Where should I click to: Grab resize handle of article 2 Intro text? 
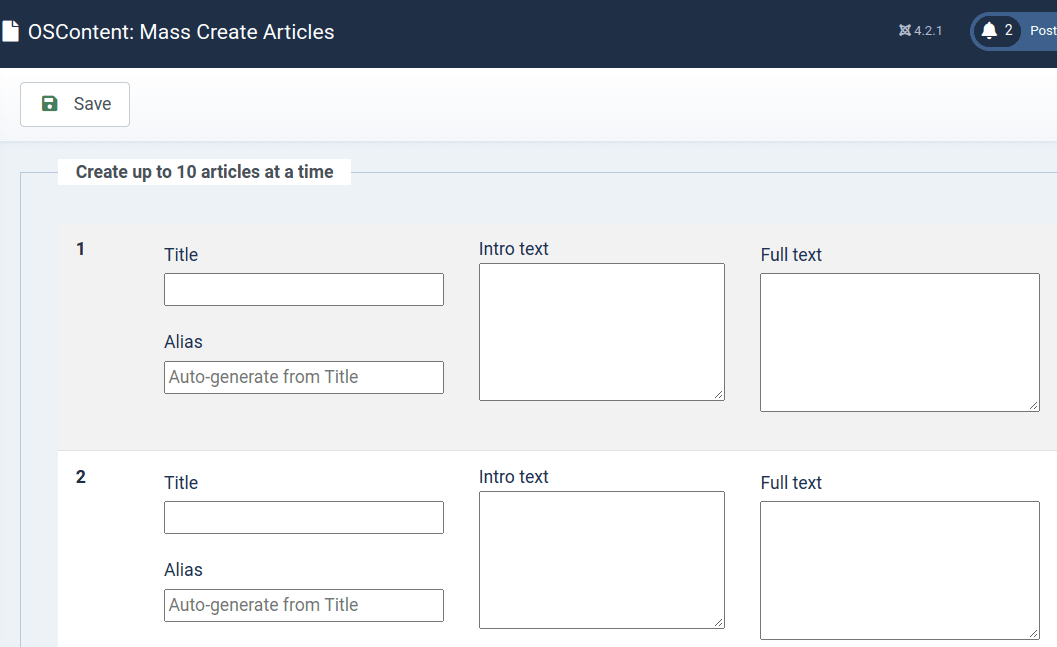[x=719, y=623]
